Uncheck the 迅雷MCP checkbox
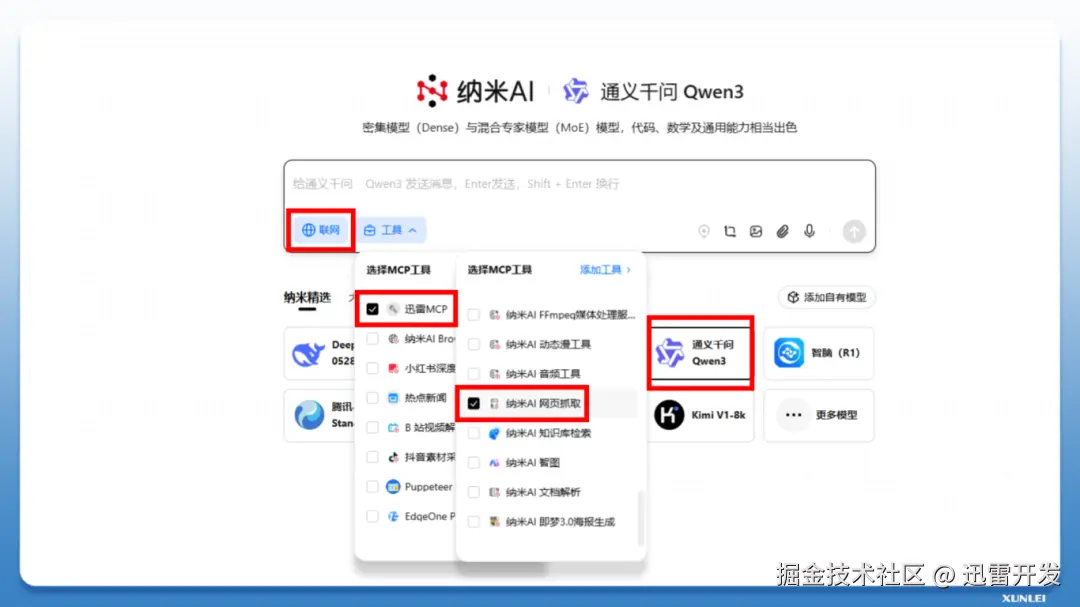Viewport: 1080px width, 607px height. 373,309
